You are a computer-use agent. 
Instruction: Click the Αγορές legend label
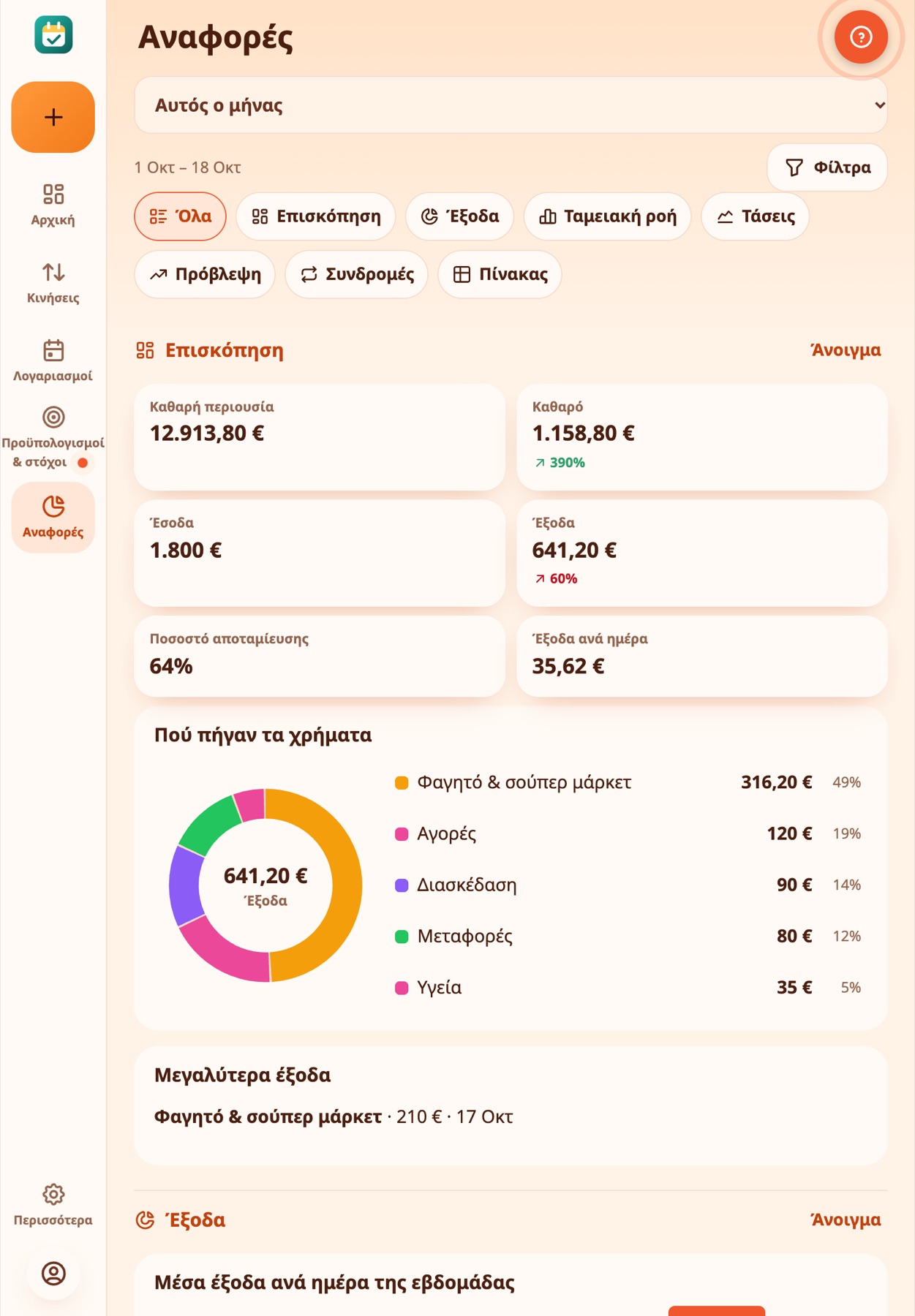[447, 834]
